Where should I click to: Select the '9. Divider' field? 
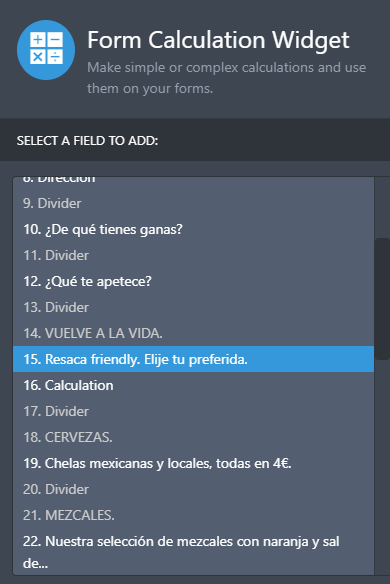click(x=193, y=203)
